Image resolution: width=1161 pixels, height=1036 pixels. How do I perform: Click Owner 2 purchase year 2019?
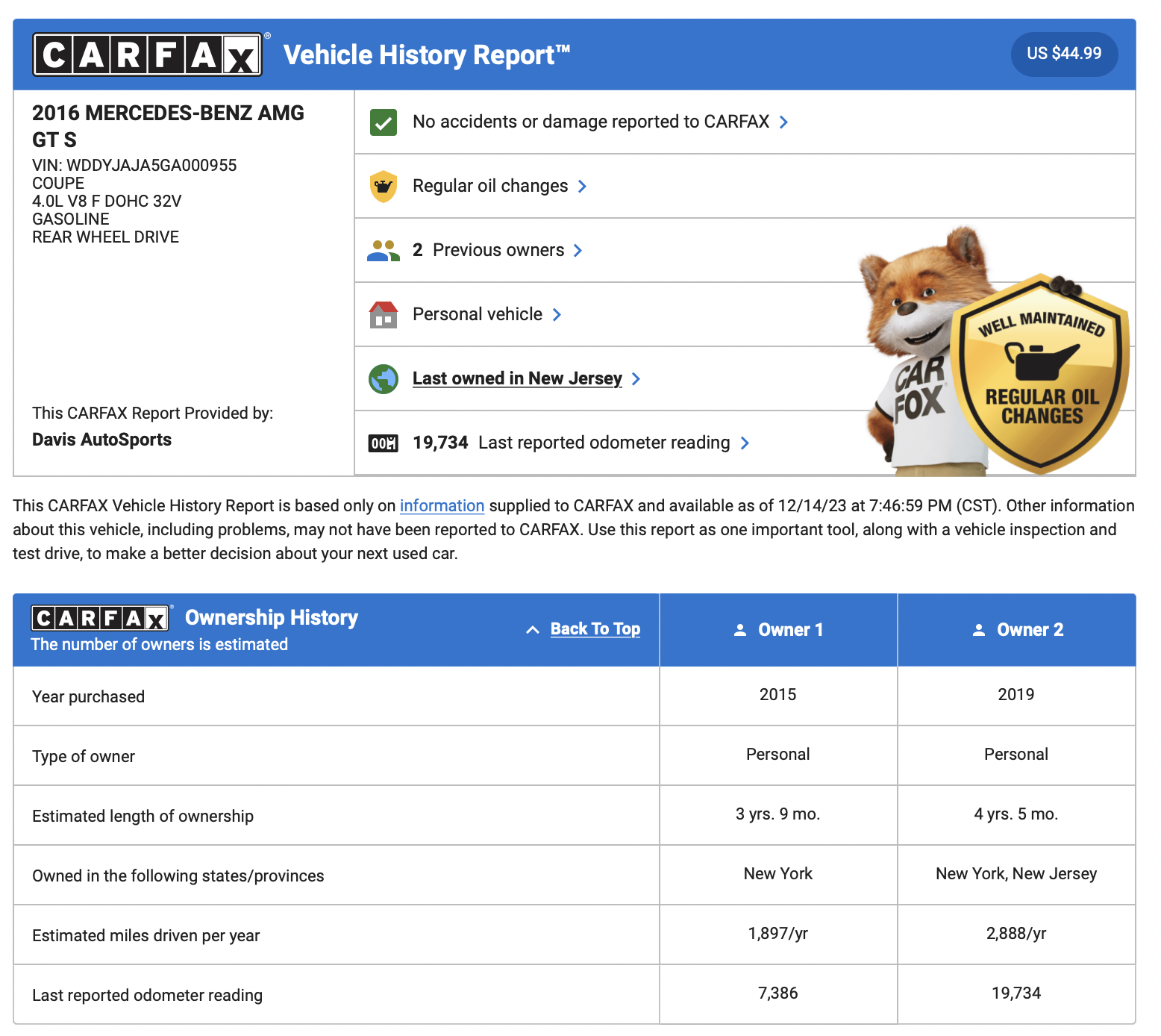[1016, 694]
